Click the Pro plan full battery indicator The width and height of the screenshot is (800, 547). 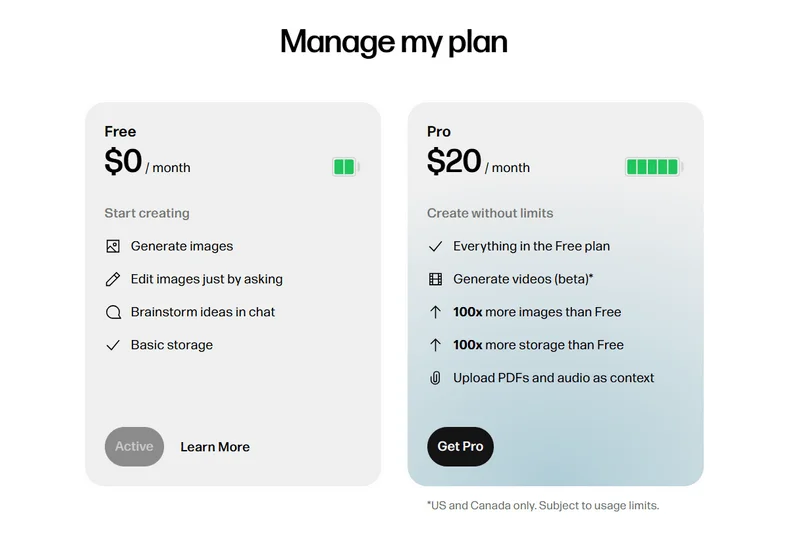pyautogui.click(x=654, y=167)
